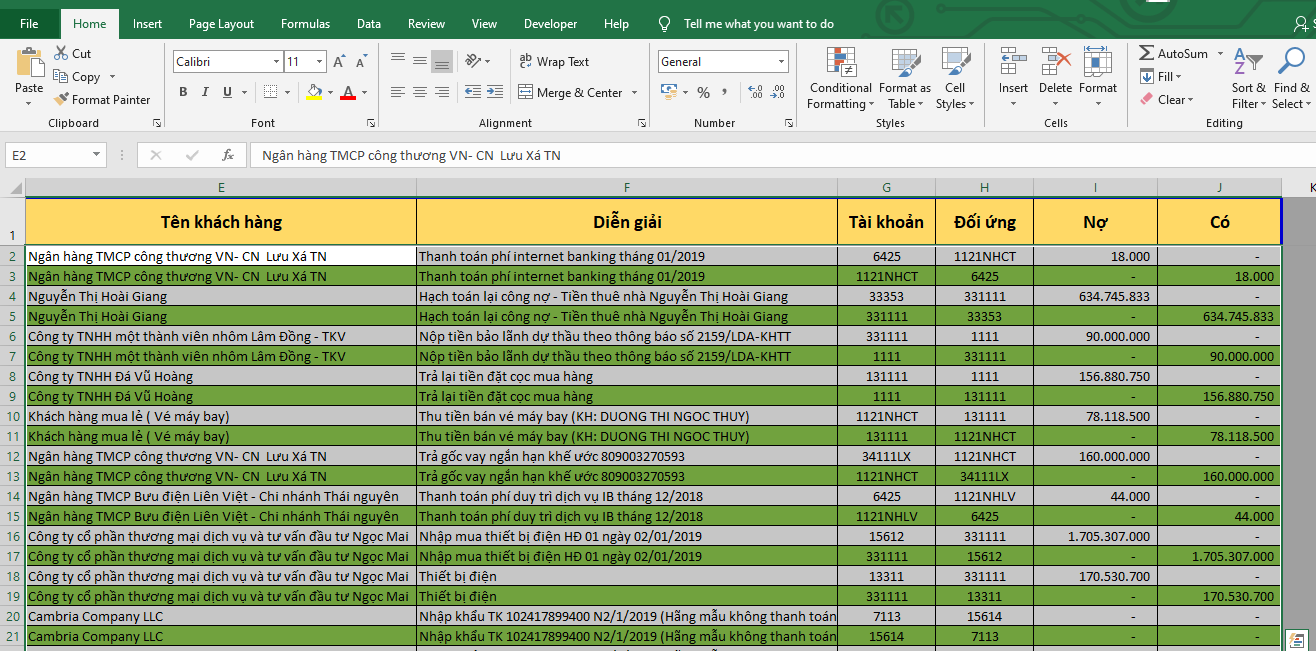Open the Insert Function dialog
Screen dimensions: 1316x651
pyautogui.click(x=228, y=155)
